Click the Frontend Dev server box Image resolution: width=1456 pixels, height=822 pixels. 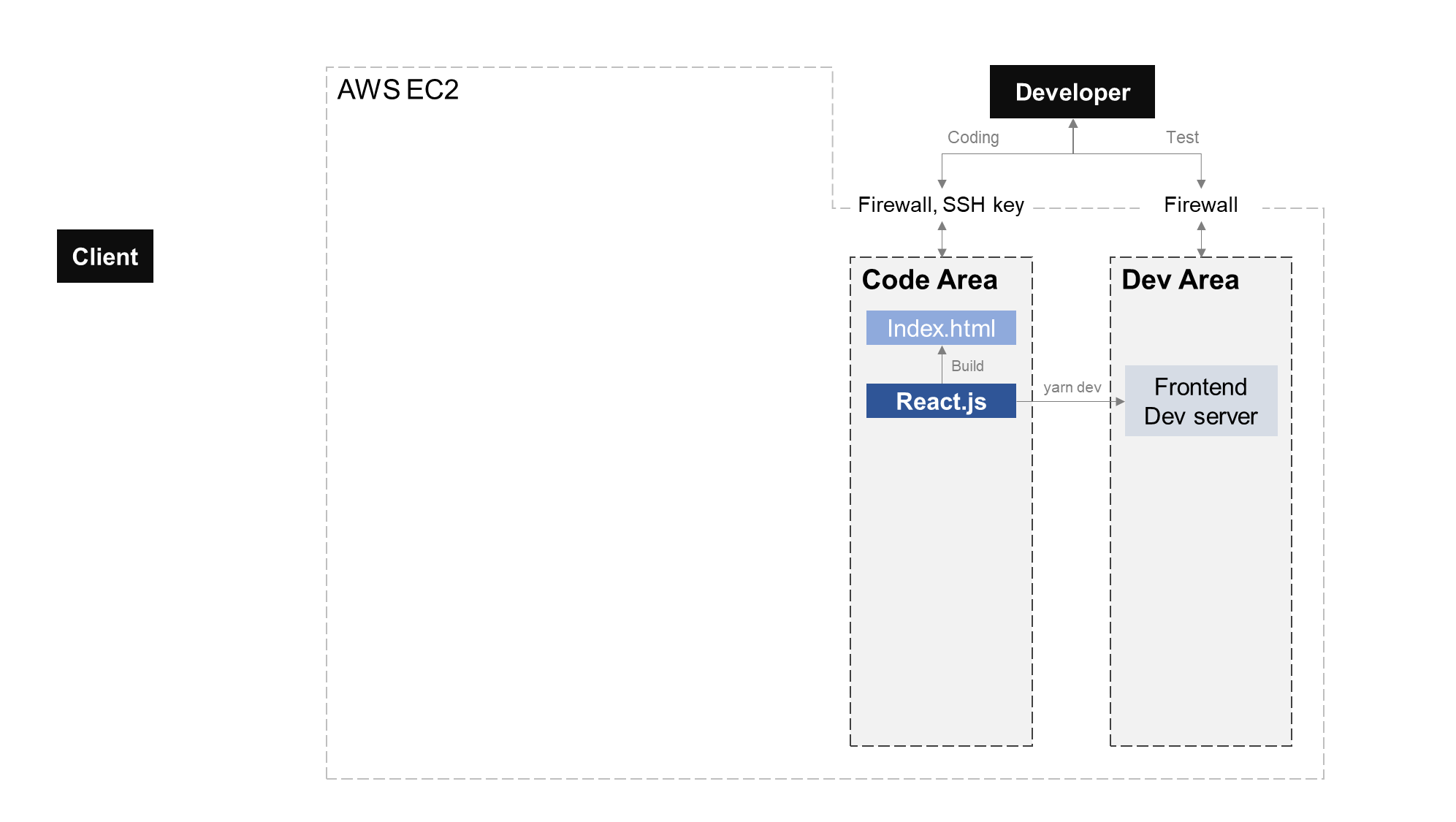[x=1200, y=401]
